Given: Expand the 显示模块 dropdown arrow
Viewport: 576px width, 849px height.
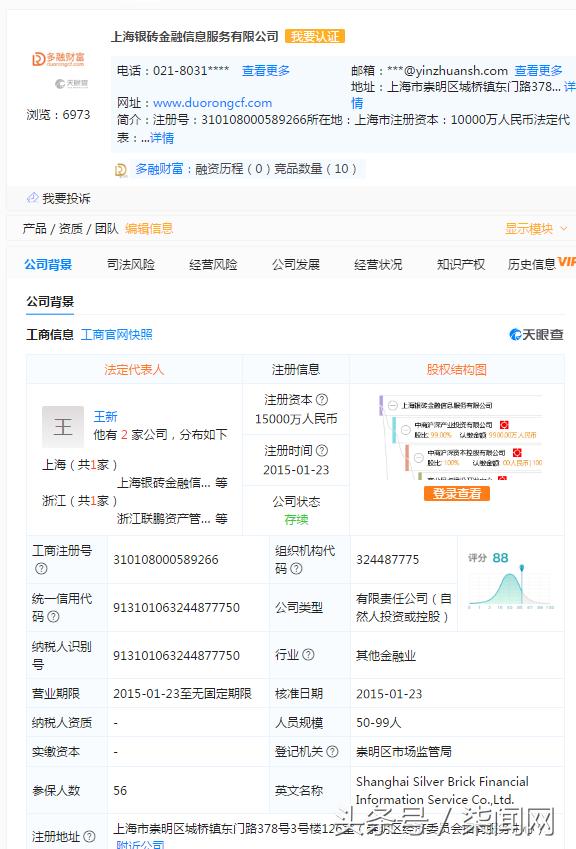Looking at the screenshot, I should [x=564, y=228].
